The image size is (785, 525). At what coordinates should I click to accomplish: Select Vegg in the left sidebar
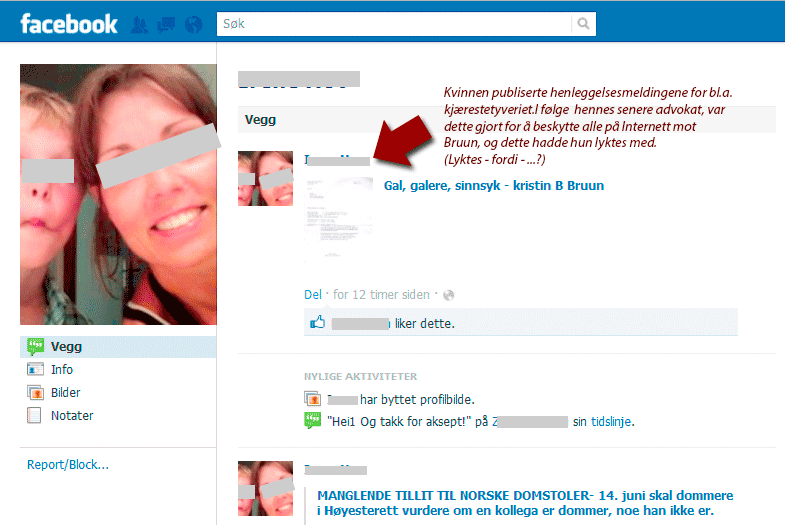click(118, 347)
